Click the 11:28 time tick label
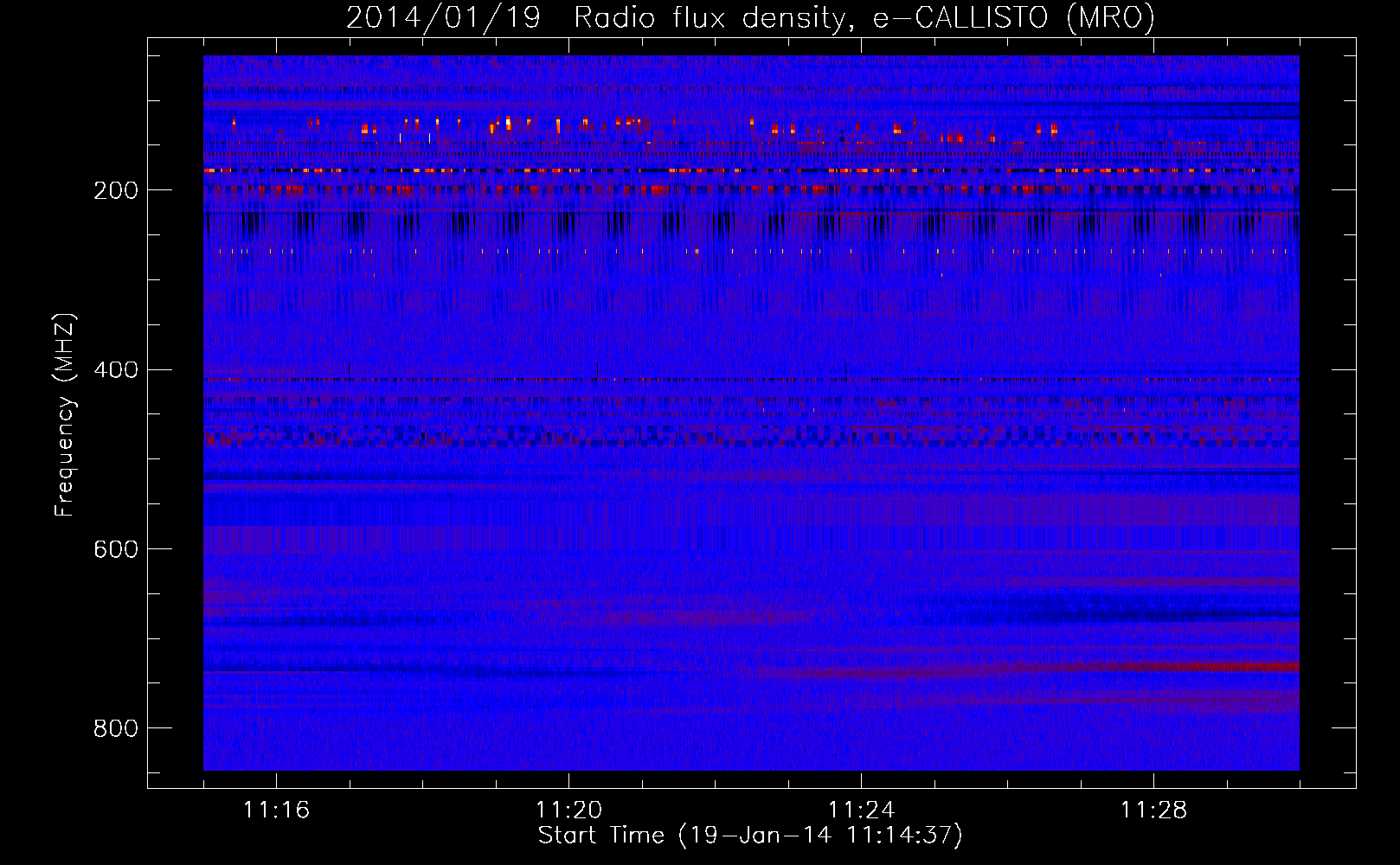 click(1153, 811)
